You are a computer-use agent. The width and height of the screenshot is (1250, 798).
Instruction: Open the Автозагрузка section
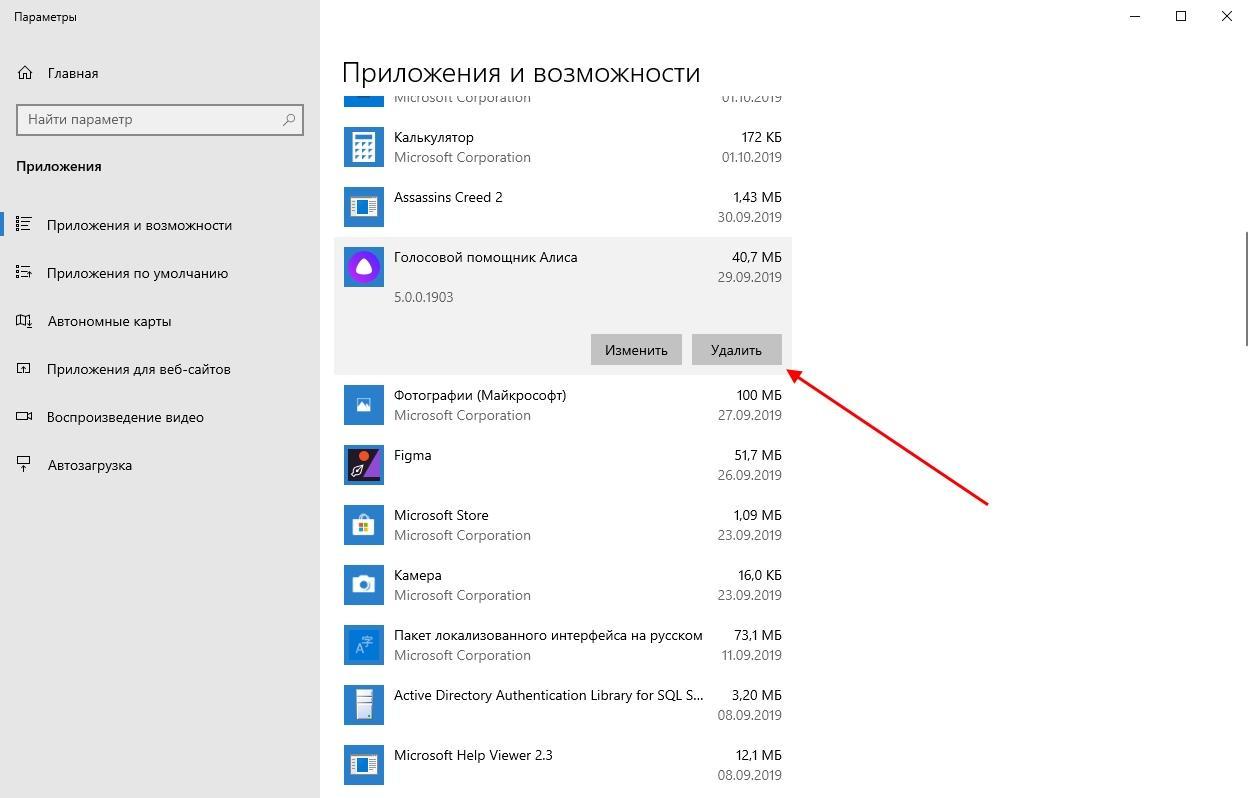[160, 465]
